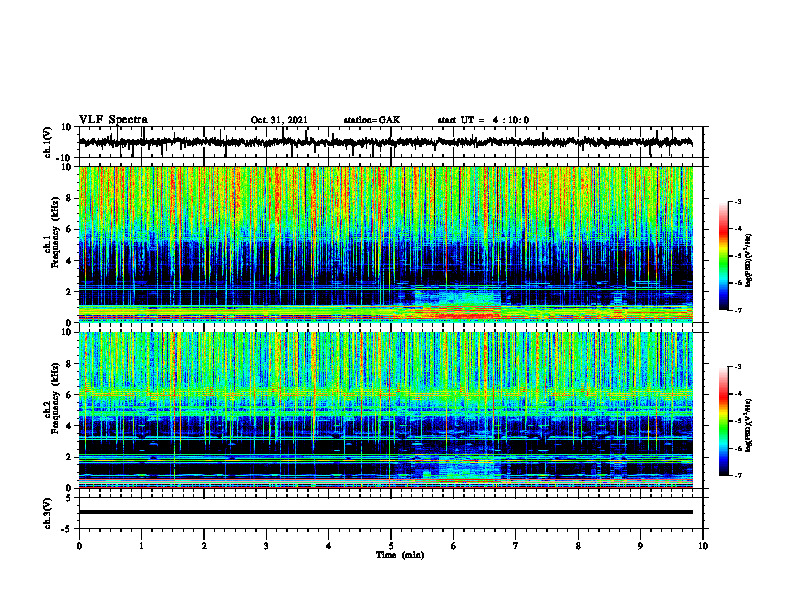Click the flat ch.3 black trace line
Viewport: 792px width, 612px height.
tap(386, 512)
